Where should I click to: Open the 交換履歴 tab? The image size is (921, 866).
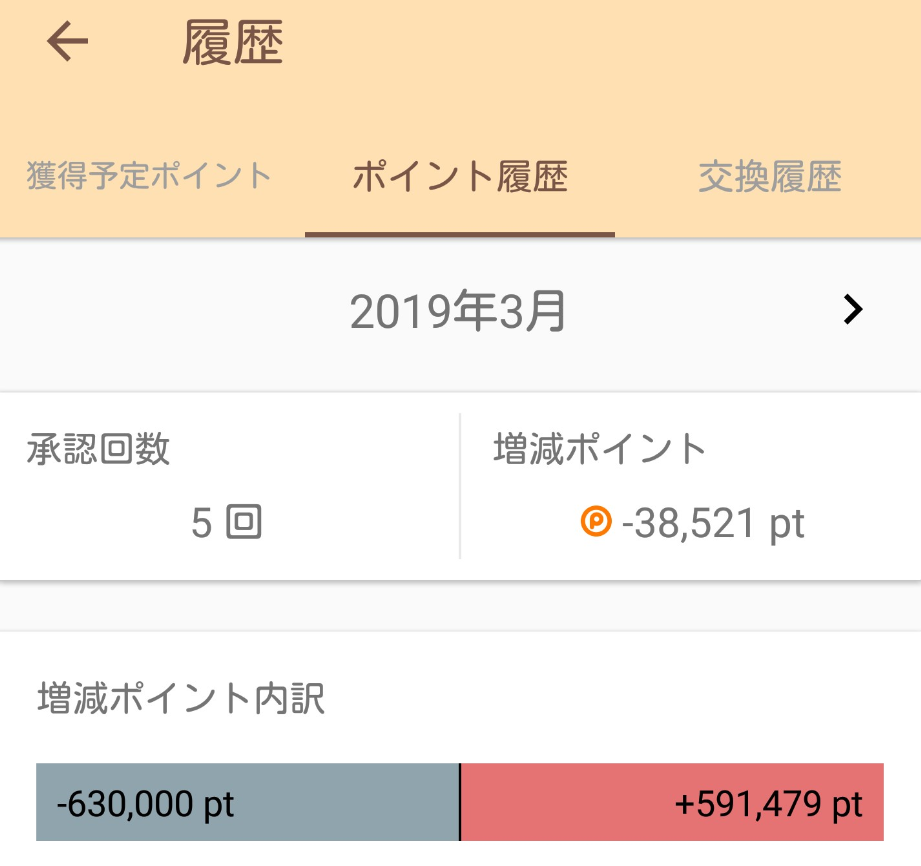[769, 176]
